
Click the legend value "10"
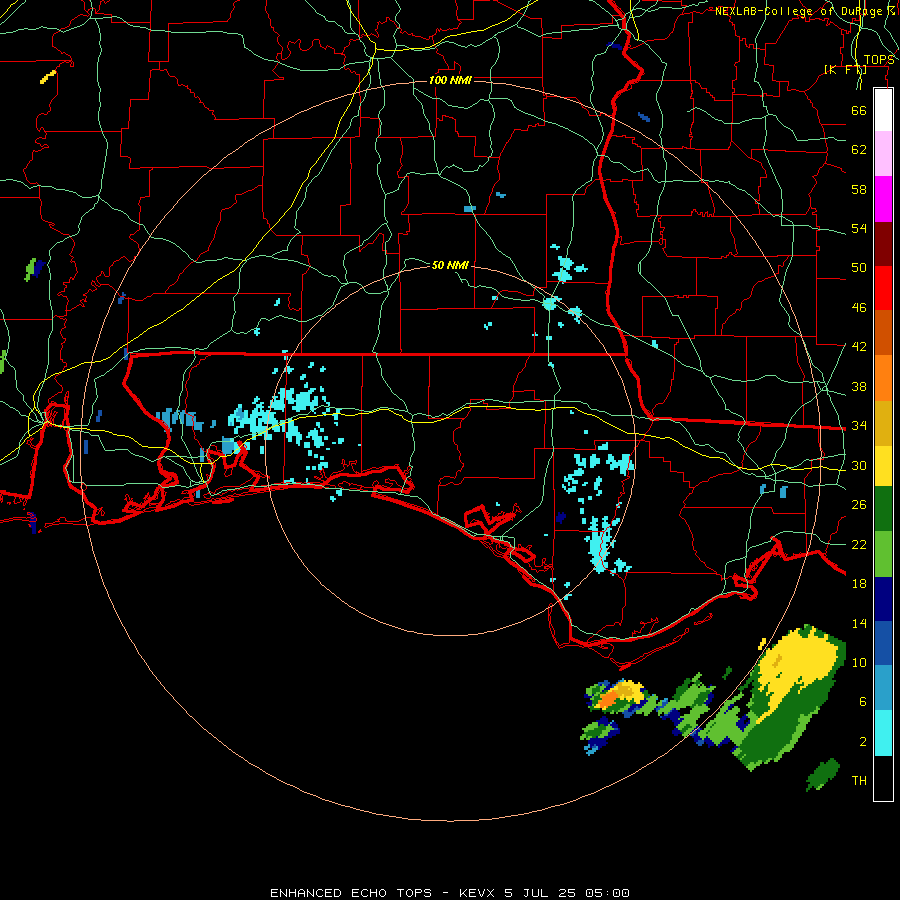coord(859,662)
